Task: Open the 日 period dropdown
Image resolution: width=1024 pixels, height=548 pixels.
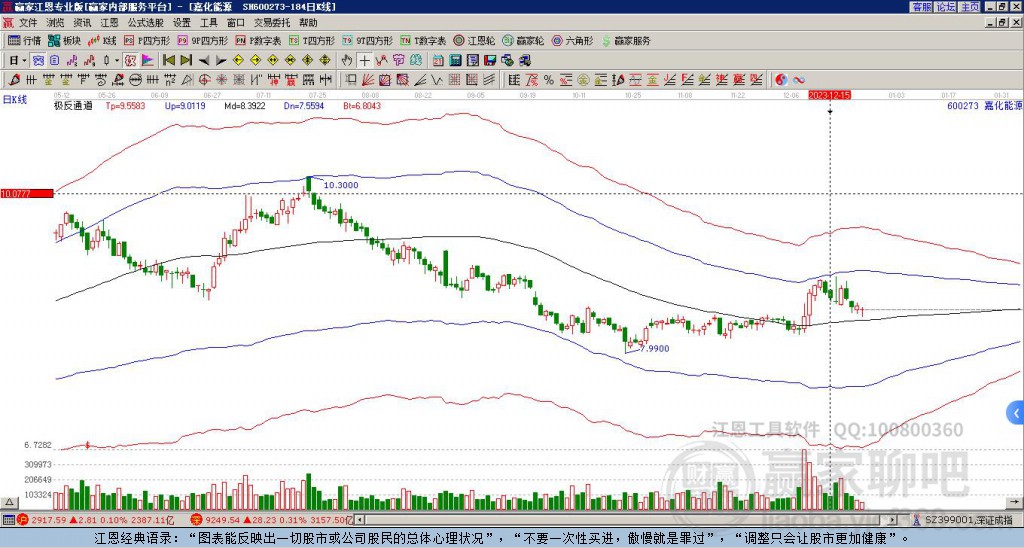Action: pos(17,60)
